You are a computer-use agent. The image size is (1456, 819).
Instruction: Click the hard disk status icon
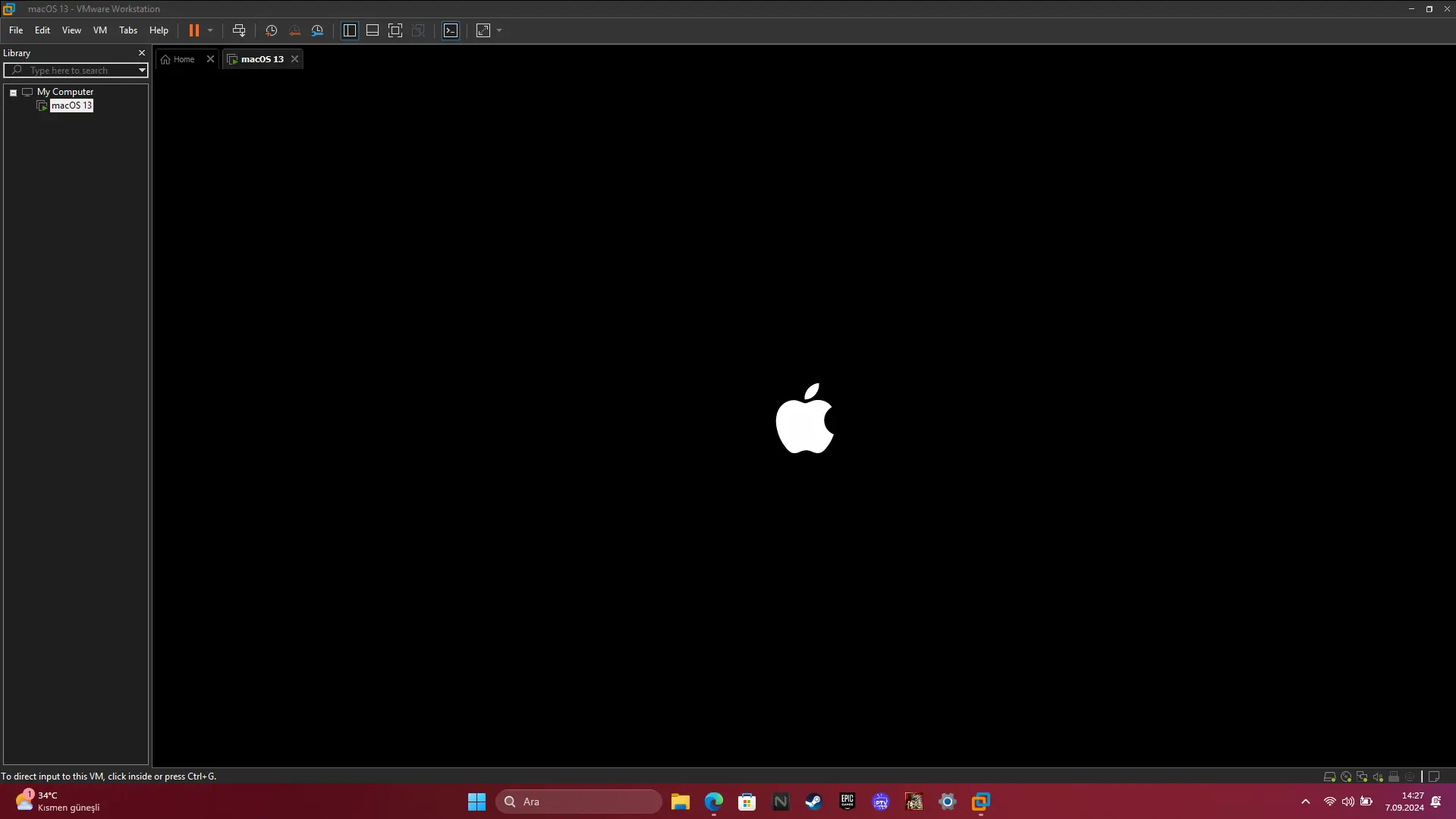1329,776
